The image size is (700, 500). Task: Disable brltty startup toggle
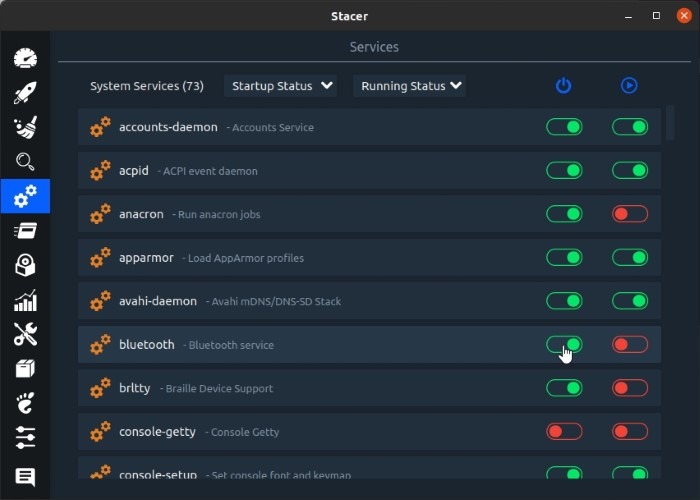[x=564, y=388]
